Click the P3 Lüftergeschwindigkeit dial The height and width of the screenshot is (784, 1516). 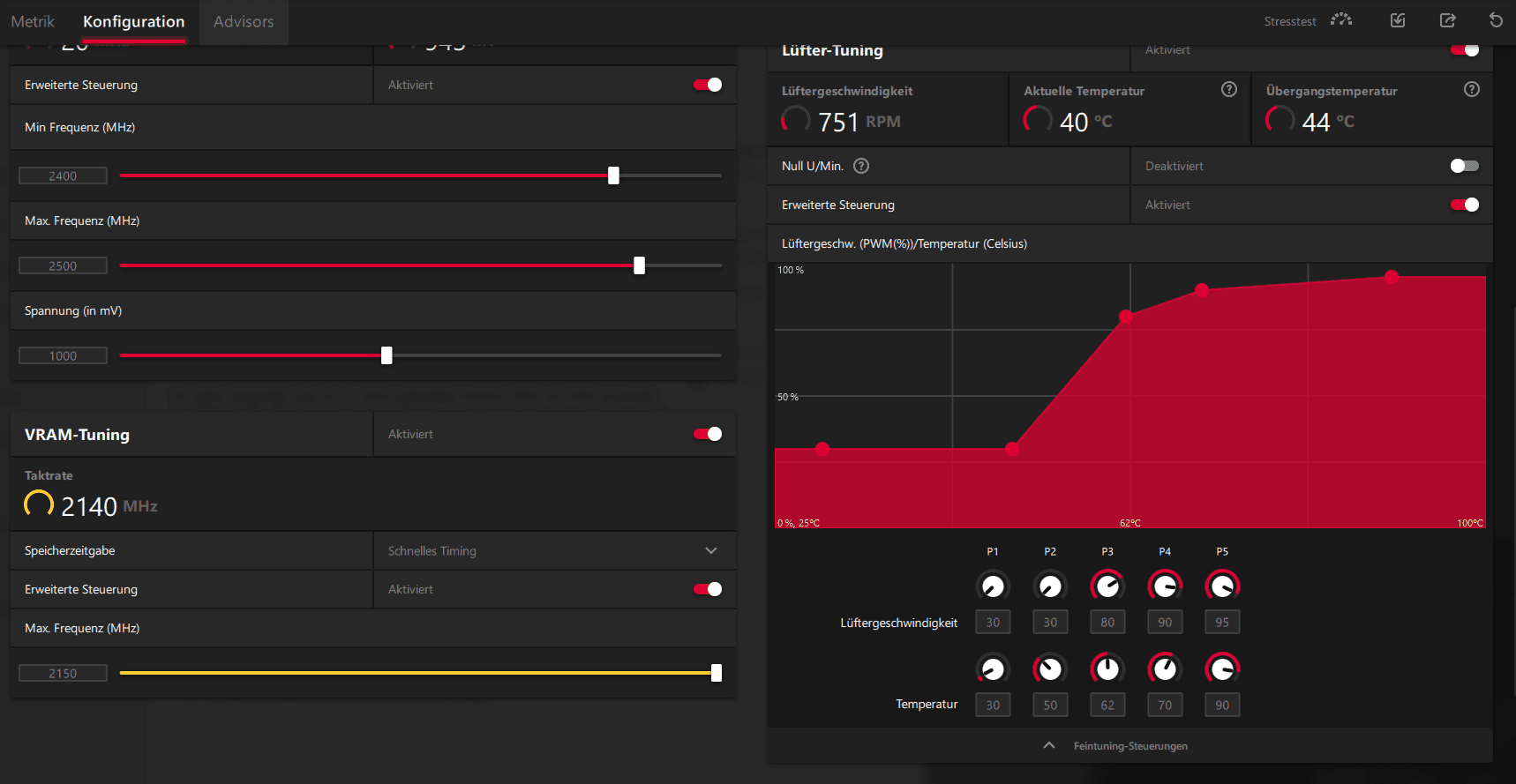(x=1107, y=586)
